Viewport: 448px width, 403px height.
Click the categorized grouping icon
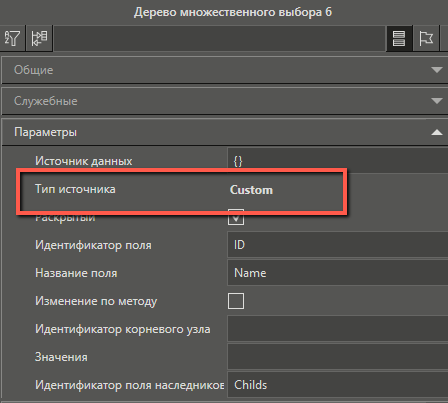pos(39,38)
